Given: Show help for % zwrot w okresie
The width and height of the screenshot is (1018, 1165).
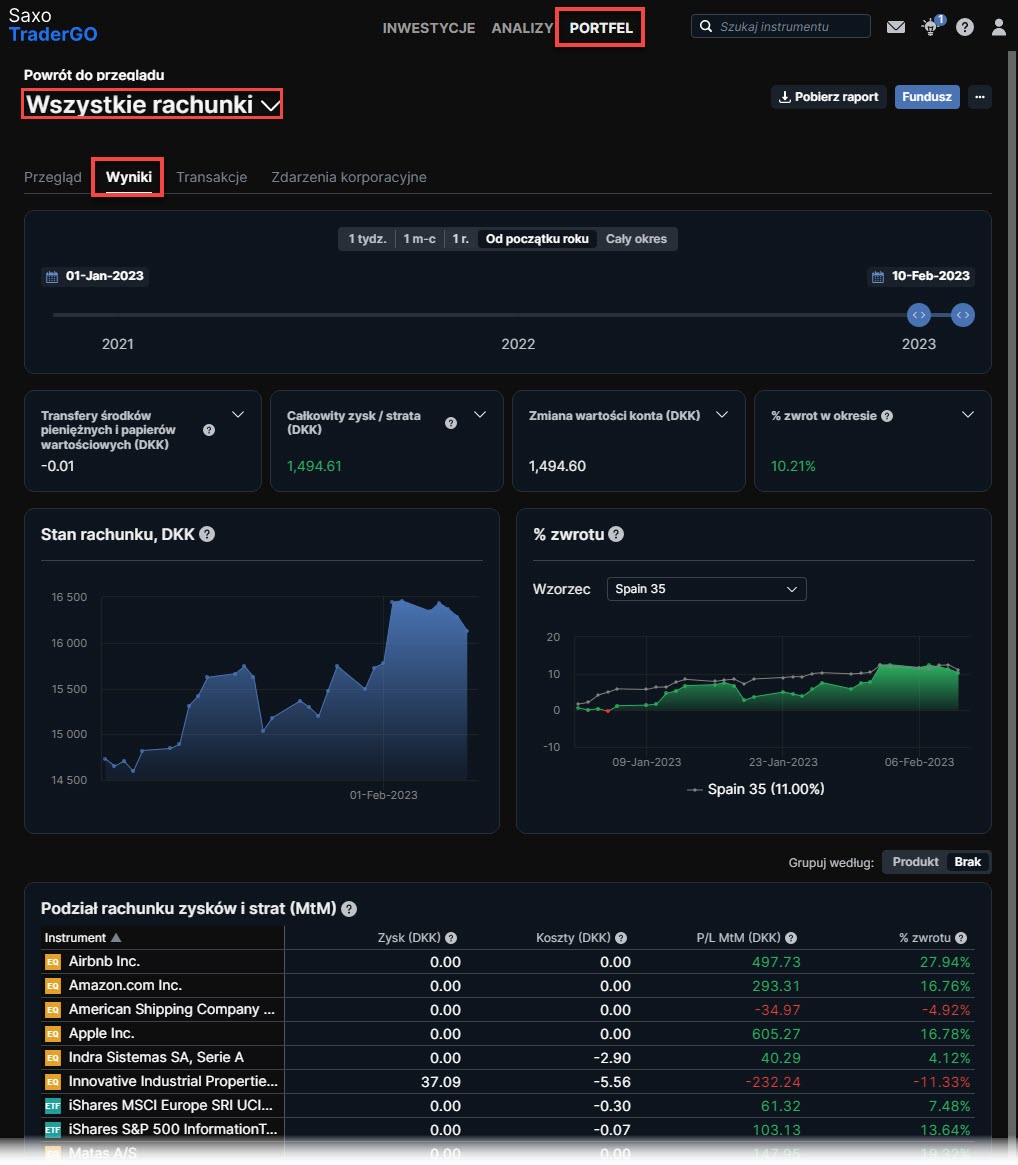Looking at the screenshot, I should coord(886,416).
